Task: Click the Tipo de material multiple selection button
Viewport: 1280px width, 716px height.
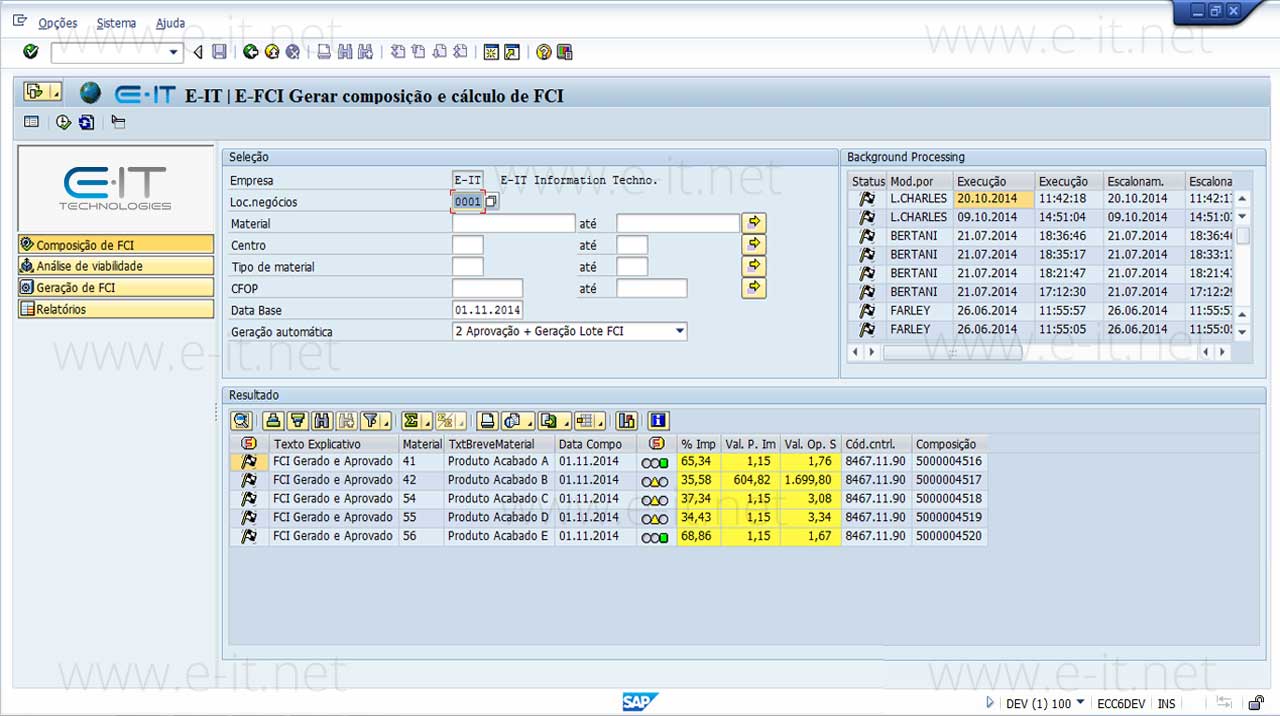Action: [754, 266]
